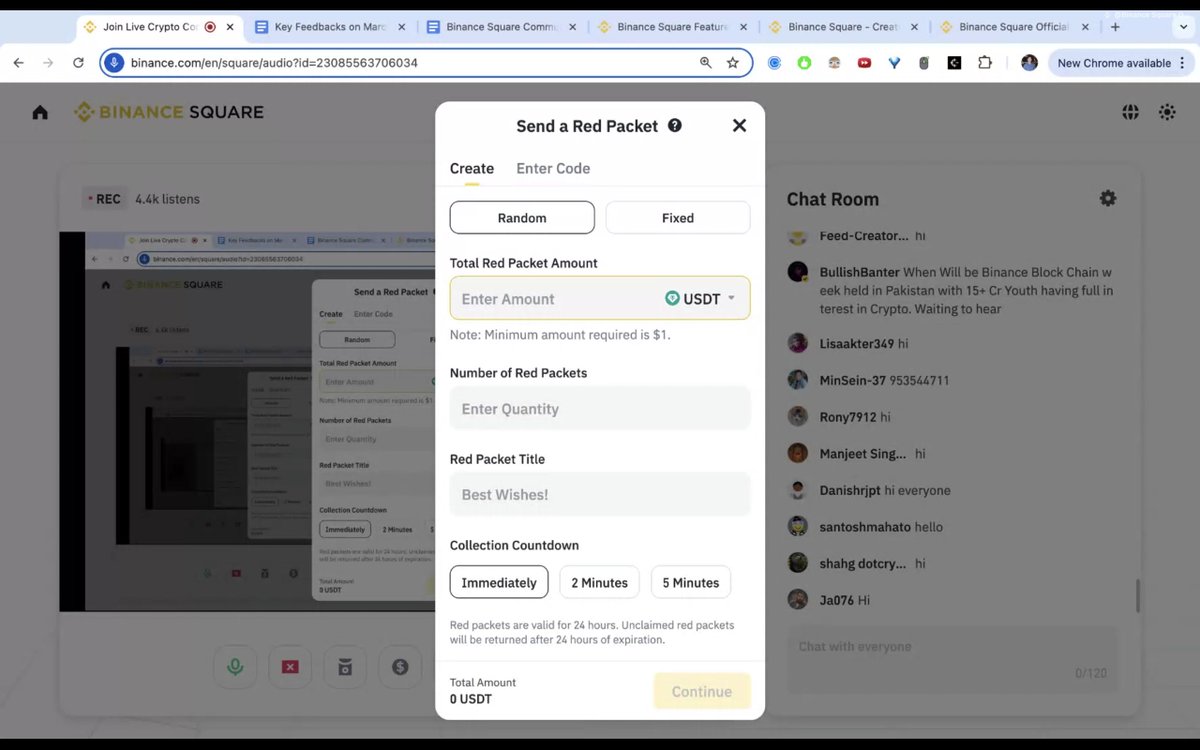Click the microphone icon below the stream
Image resolution: width=1200 pixels, height=750 pixels.
click(235, 667)
